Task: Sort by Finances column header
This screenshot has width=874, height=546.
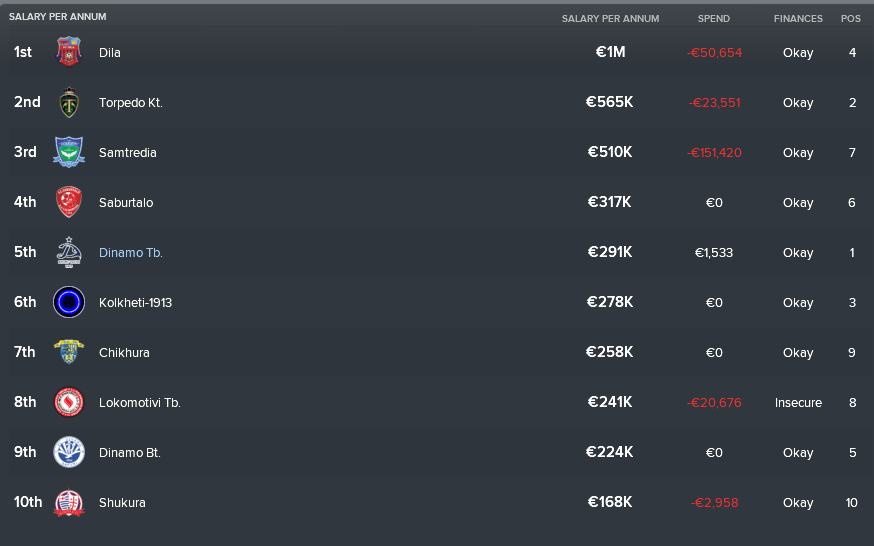Action: pos(798,18)
